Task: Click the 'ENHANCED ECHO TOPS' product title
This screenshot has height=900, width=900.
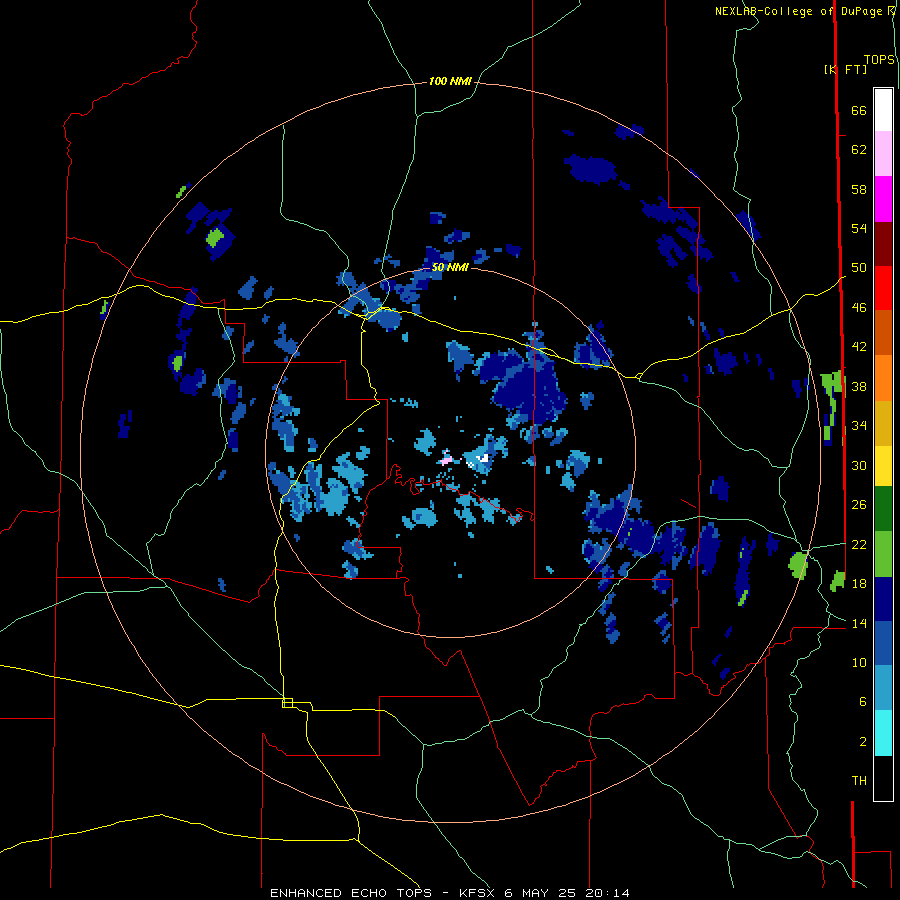Action: tap(351, 893)
